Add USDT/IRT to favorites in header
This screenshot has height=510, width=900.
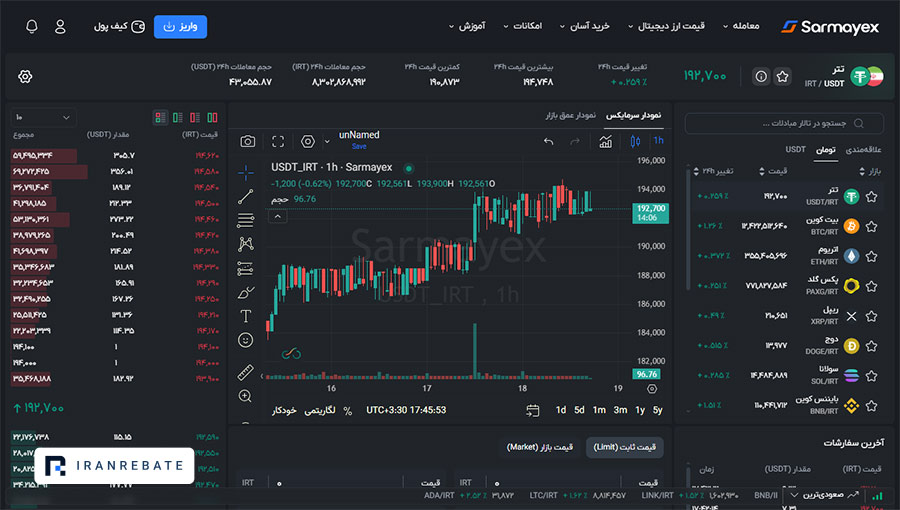[x=782, y=76]
